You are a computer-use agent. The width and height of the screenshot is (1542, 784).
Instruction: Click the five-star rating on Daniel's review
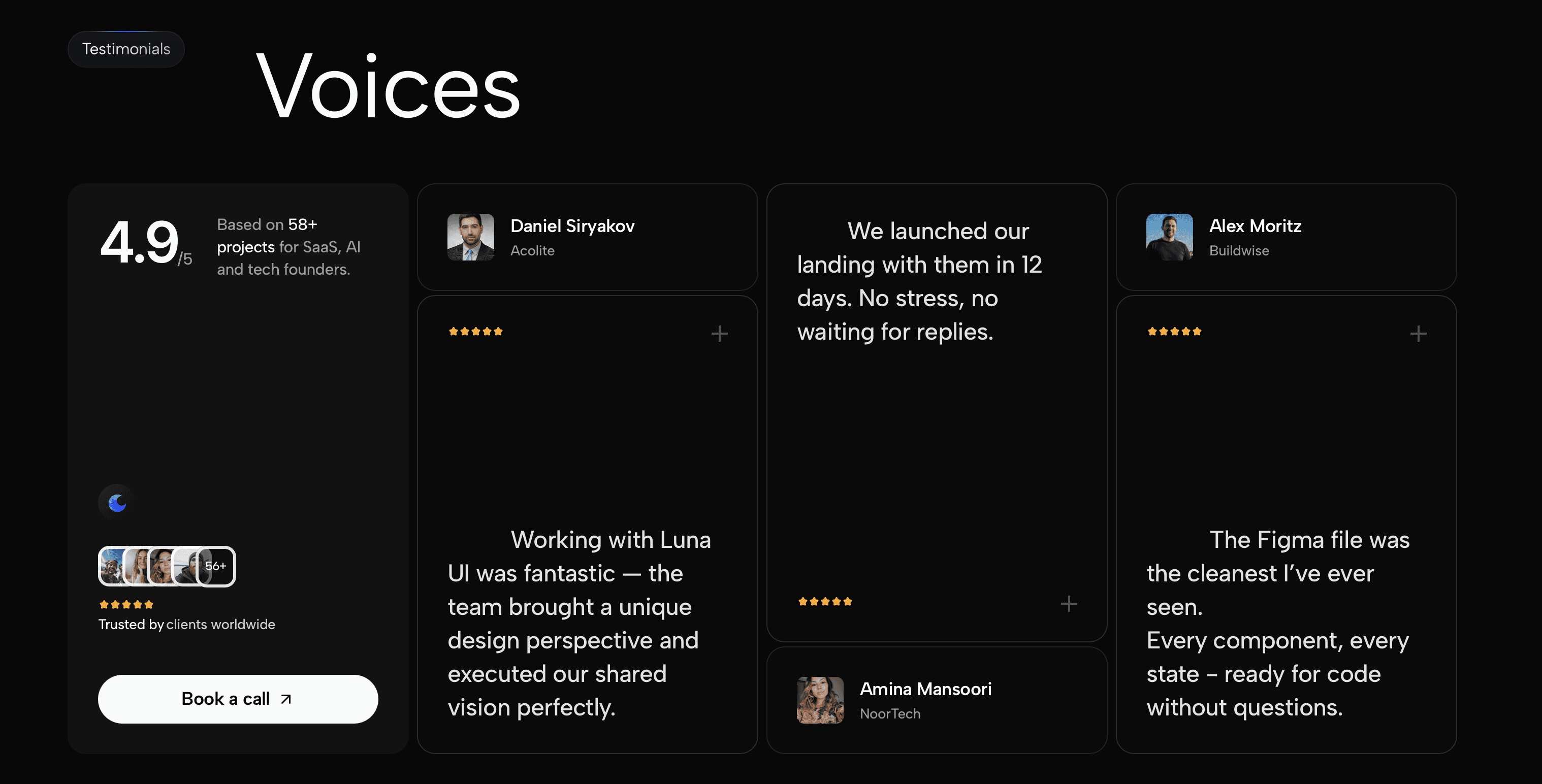click(x=476, y=331)
